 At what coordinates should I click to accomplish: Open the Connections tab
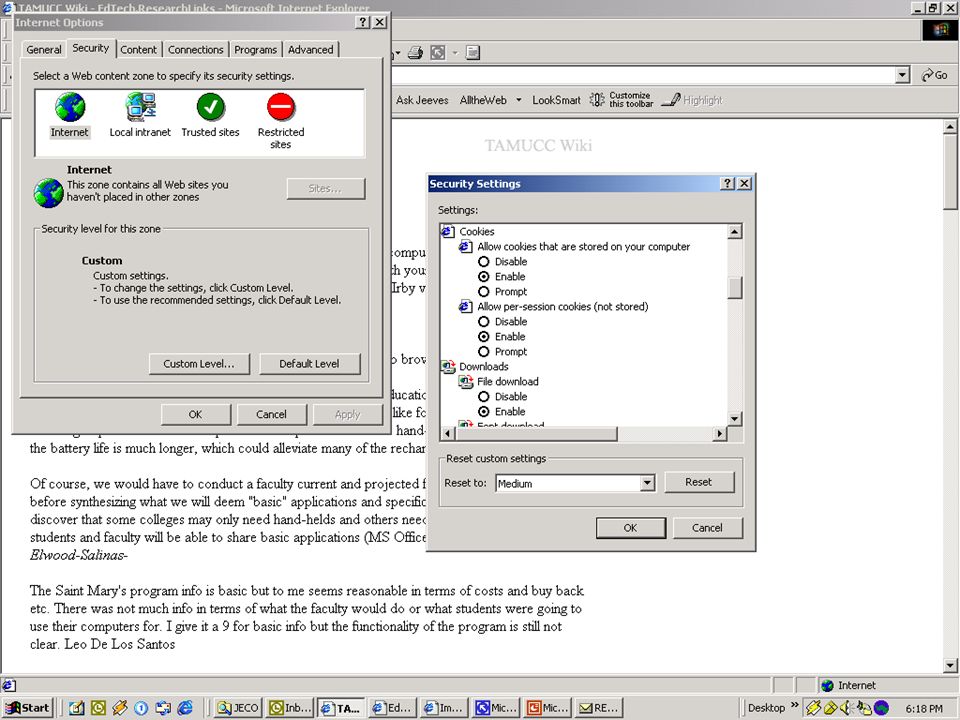(196, 50)
